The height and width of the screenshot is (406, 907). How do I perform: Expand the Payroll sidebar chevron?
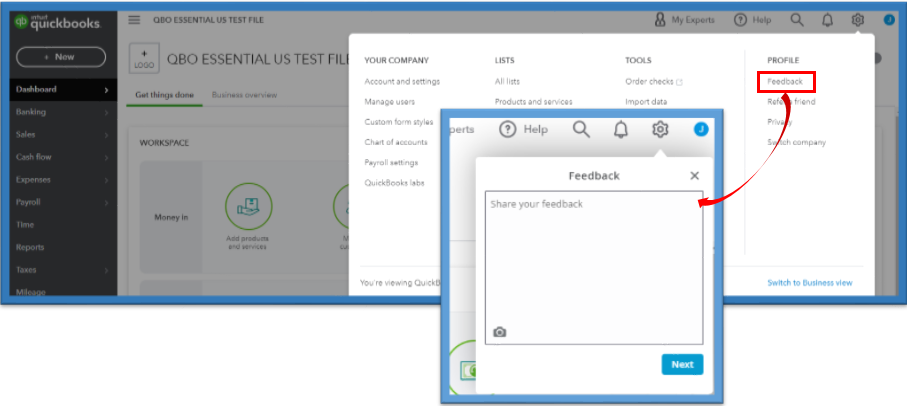[106, 203]
